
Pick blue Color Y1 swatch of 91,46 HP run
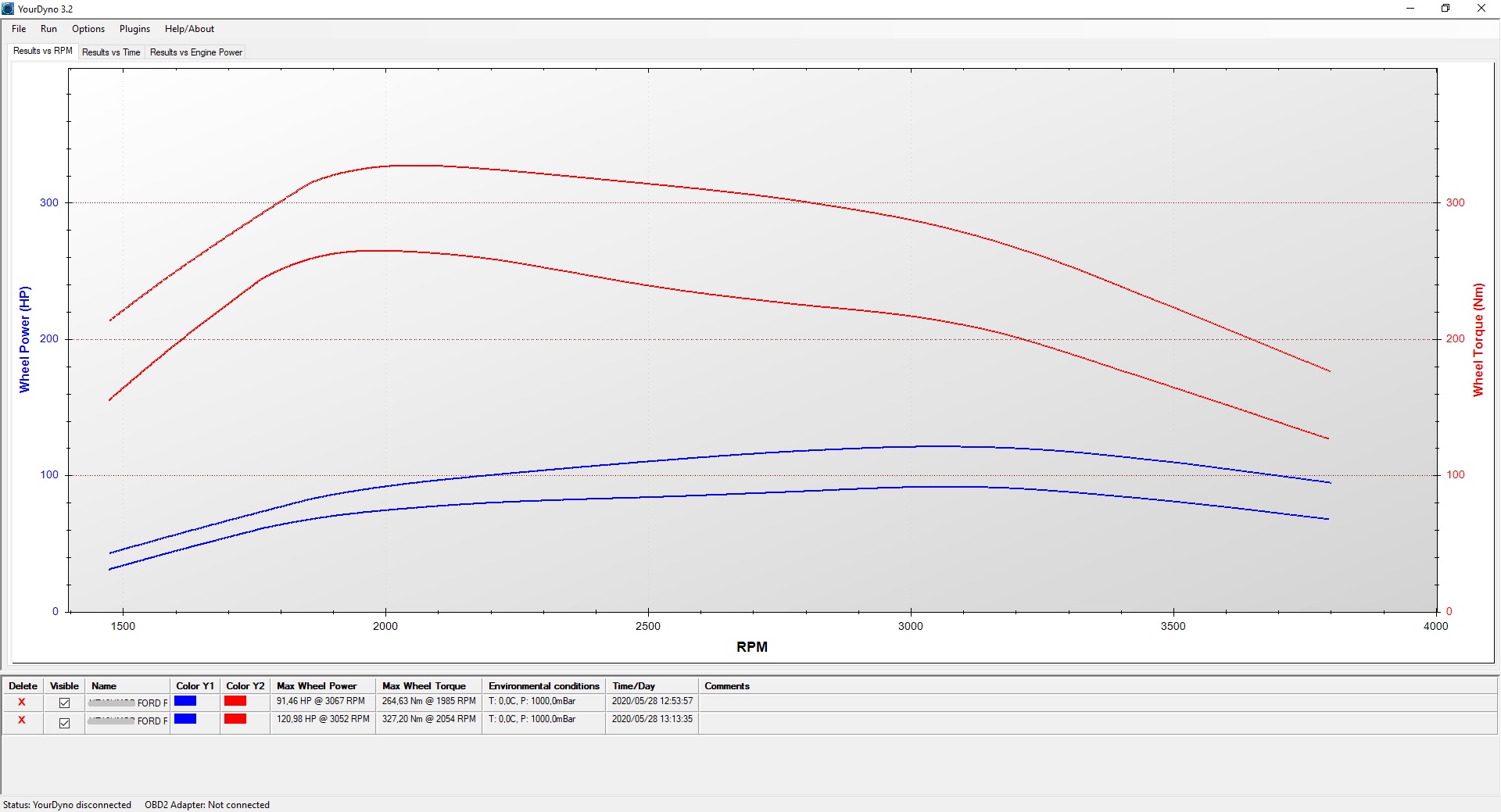pos(185,701)
